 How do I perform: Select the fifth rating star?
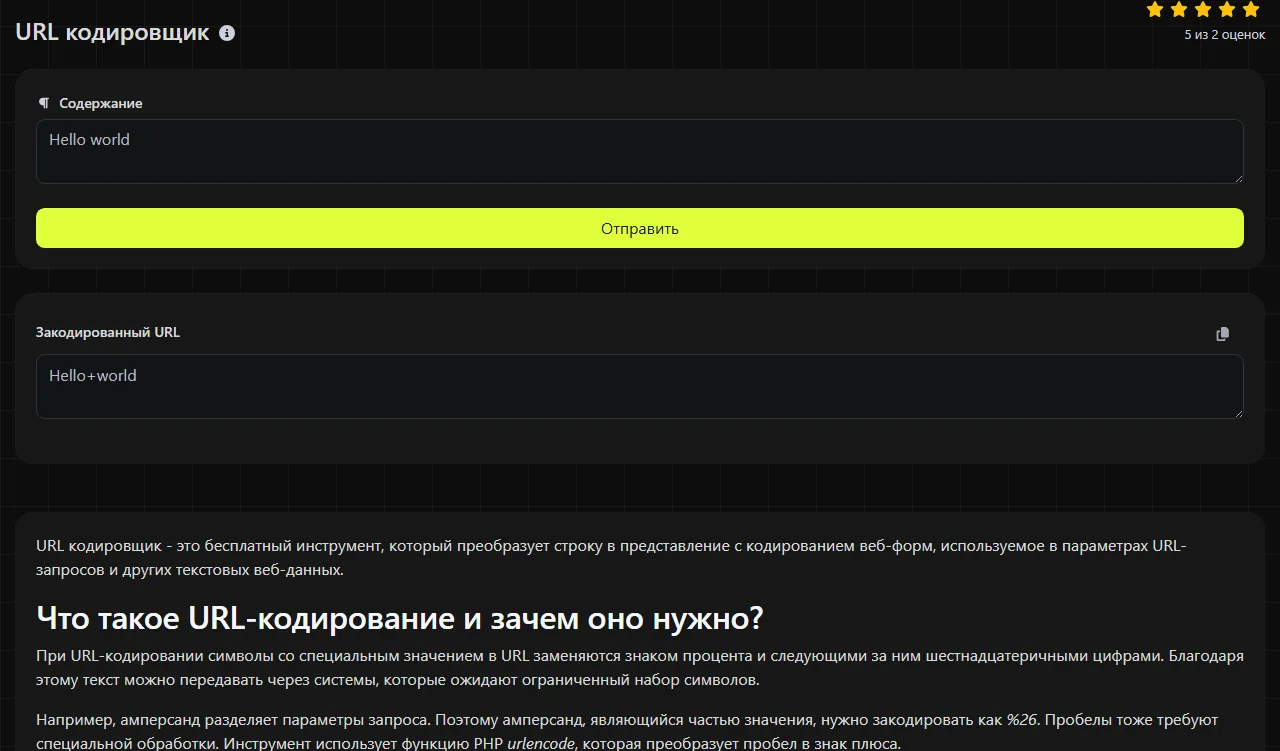1251,10
